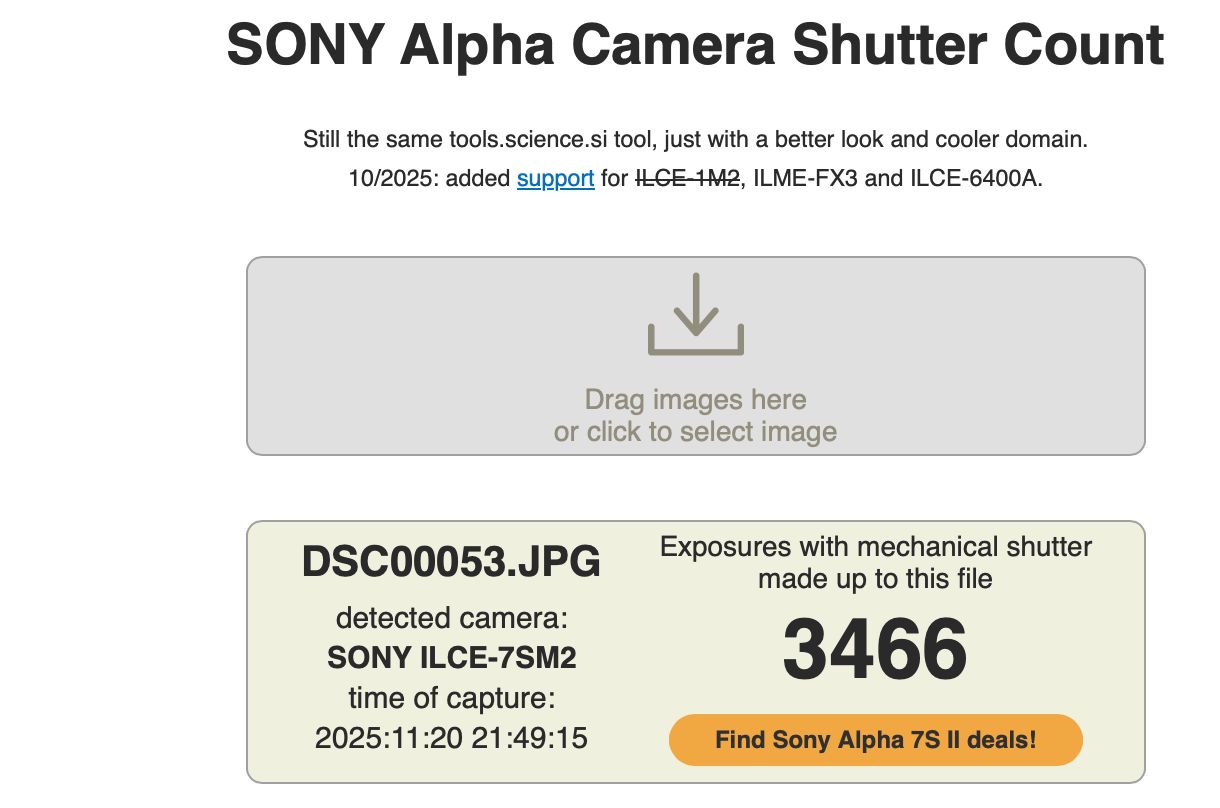The height and width of the screenshot is (808, 1220).
Task: Click or click to select image text
Action: 697,431
